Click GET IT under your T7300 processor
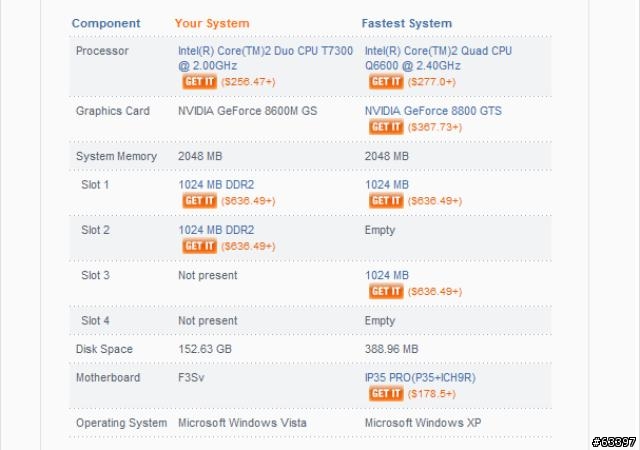 (x=199, y=82)
